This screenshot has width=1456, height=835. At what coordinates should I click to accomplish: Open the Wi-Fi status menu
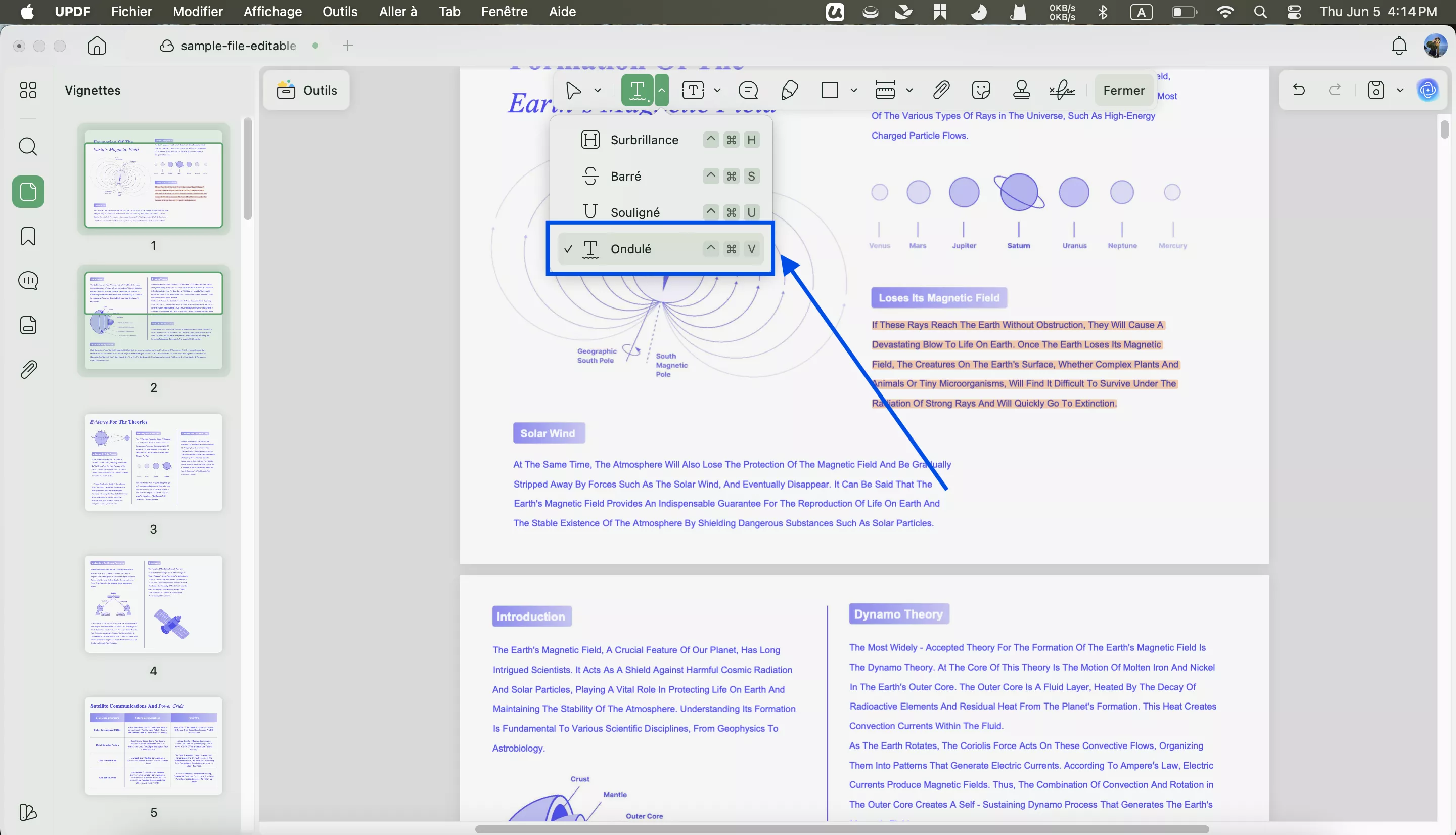pos(1225,12)
